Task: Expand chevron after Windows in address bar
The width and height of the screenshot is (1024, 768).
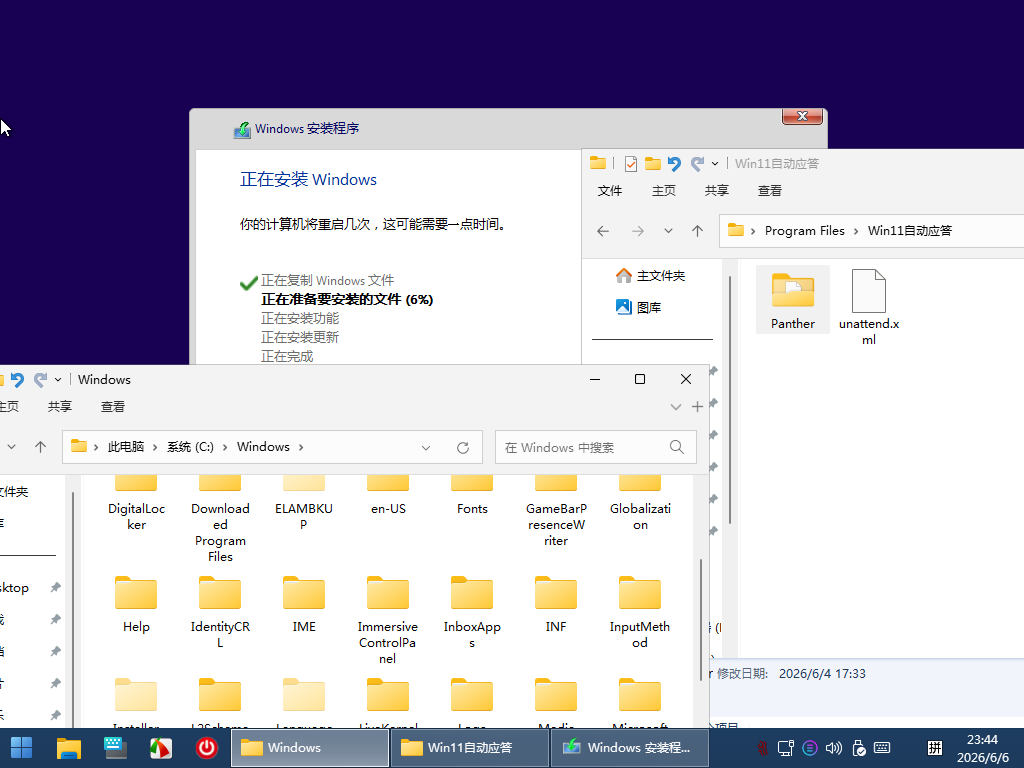Action: click(301, 447)
